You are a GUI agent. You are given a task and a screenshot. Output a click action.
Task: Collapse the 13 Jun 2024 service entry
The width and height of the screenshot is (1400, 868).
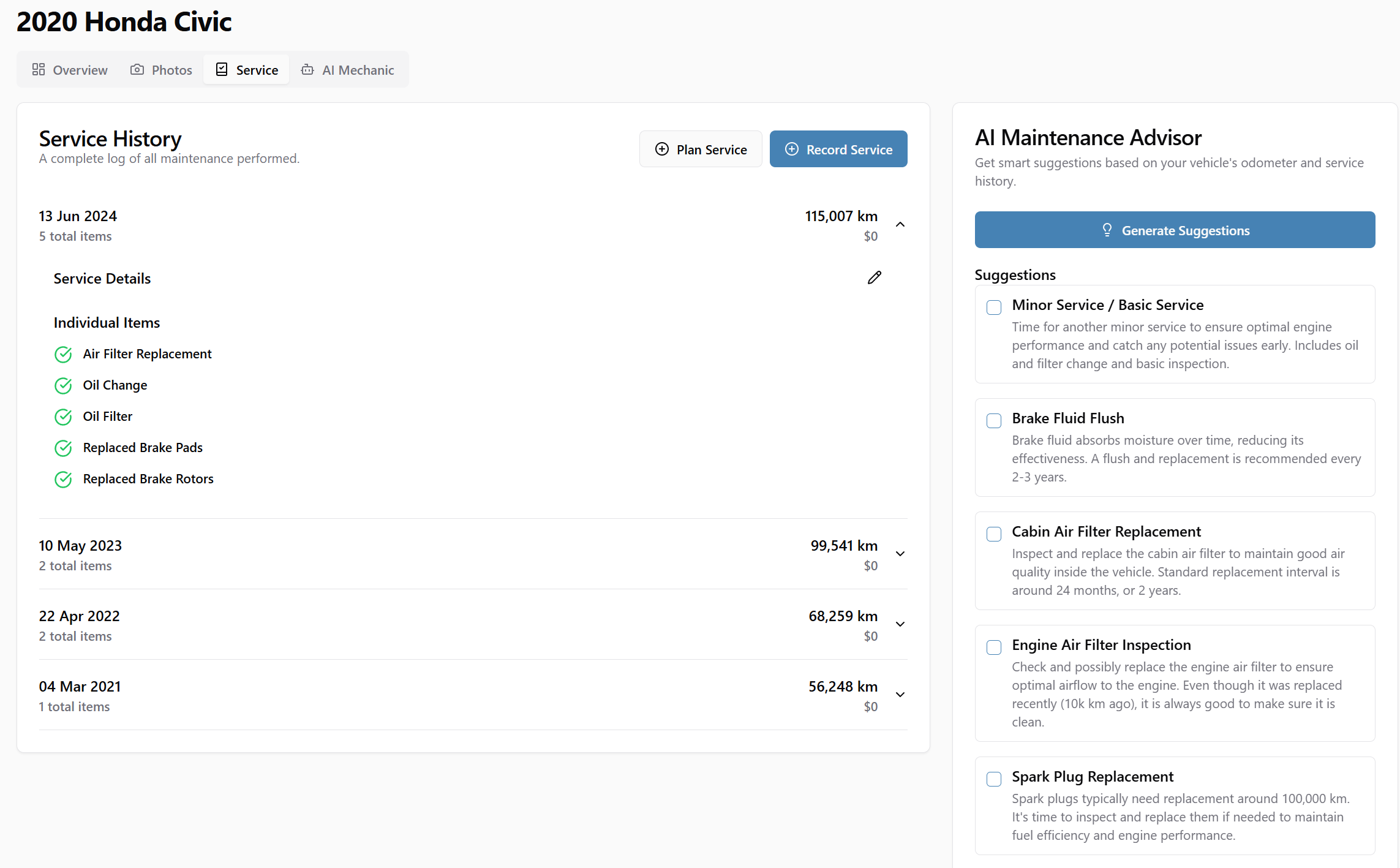click(900, 225)
